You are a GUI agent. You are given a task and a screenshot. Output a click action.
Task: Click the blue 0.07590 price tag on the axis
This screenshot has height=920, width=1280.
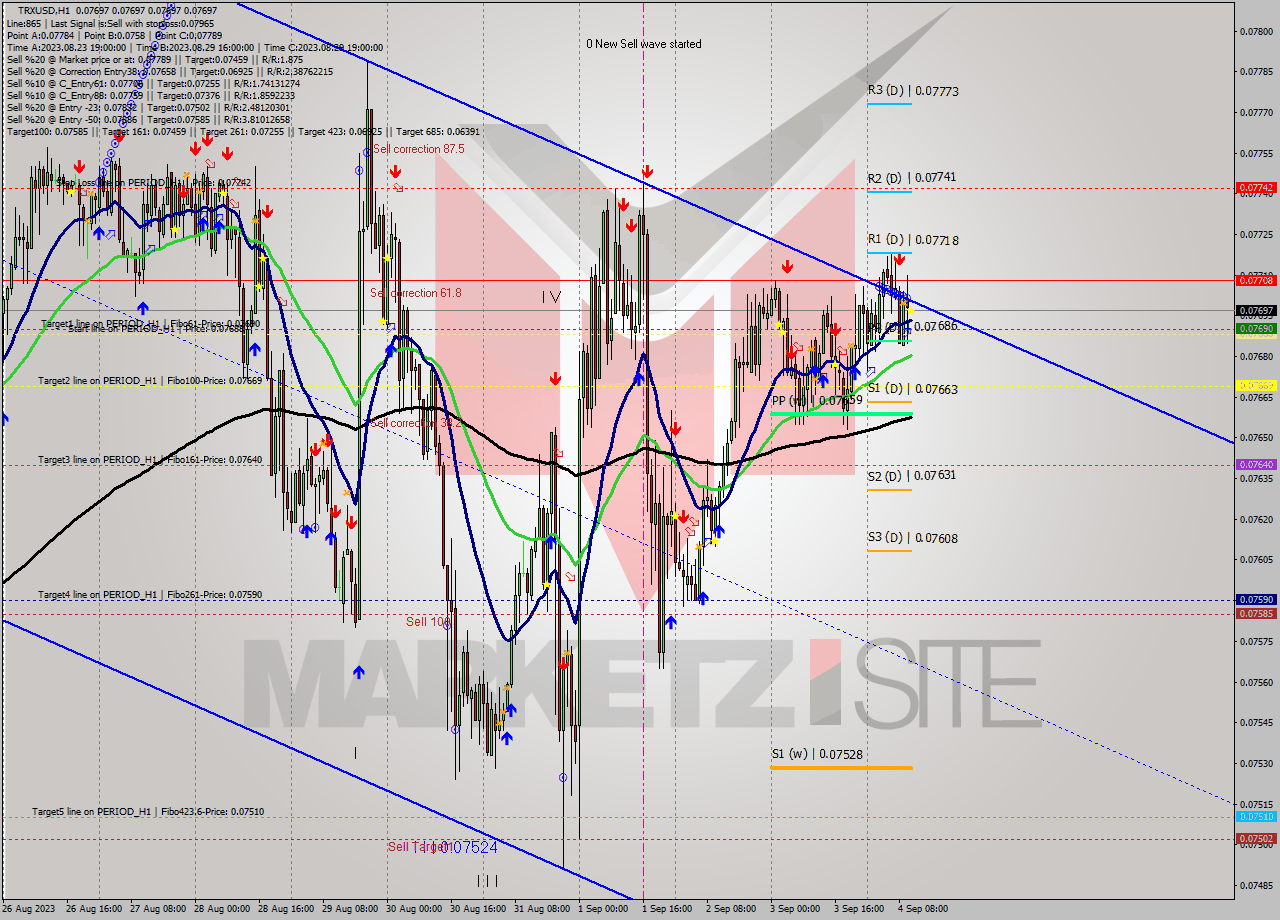coord(1256,600)
